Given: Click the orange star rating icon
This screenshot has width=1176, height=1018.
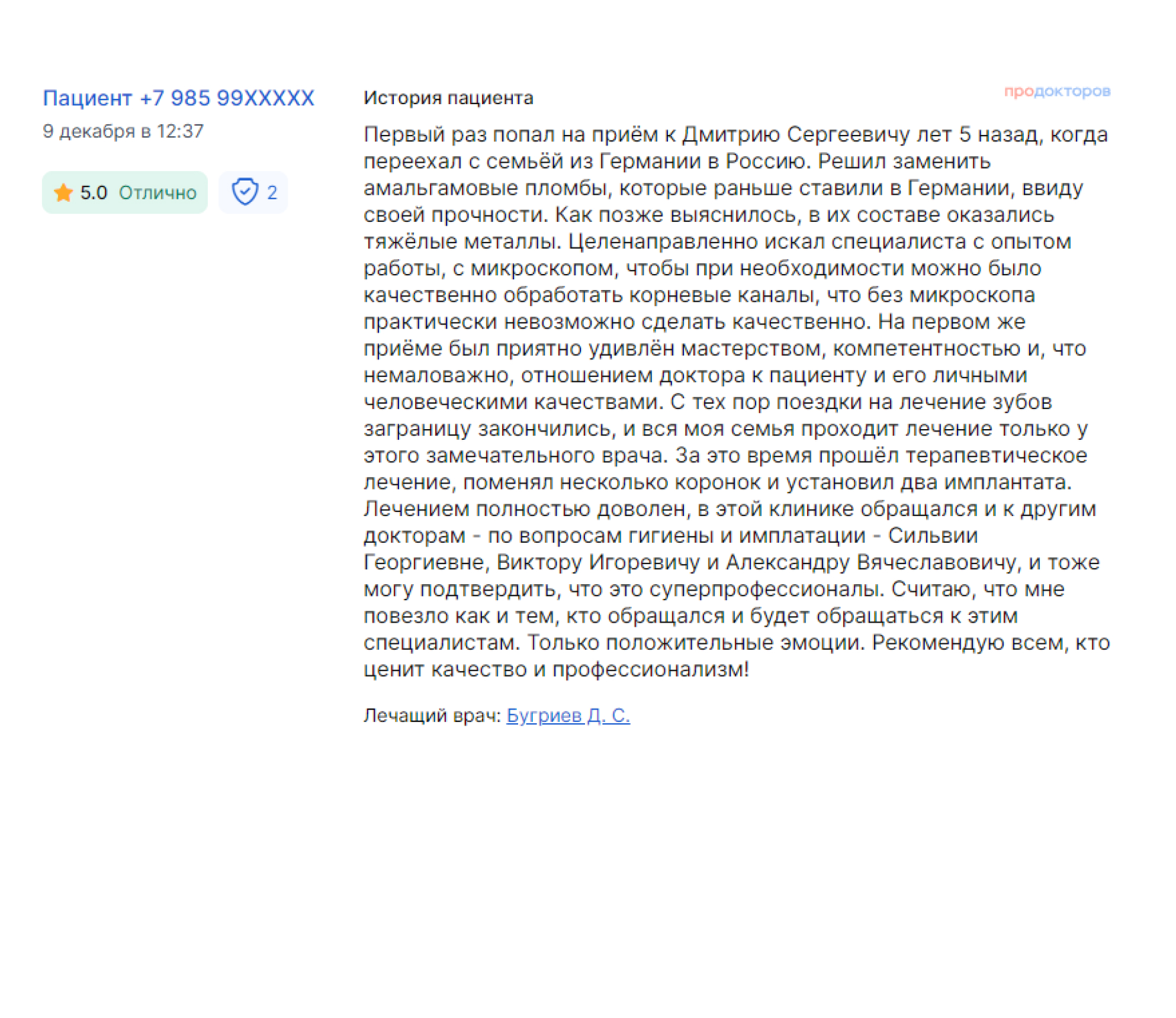Looking at the screenshot, I should click(63, 192).
